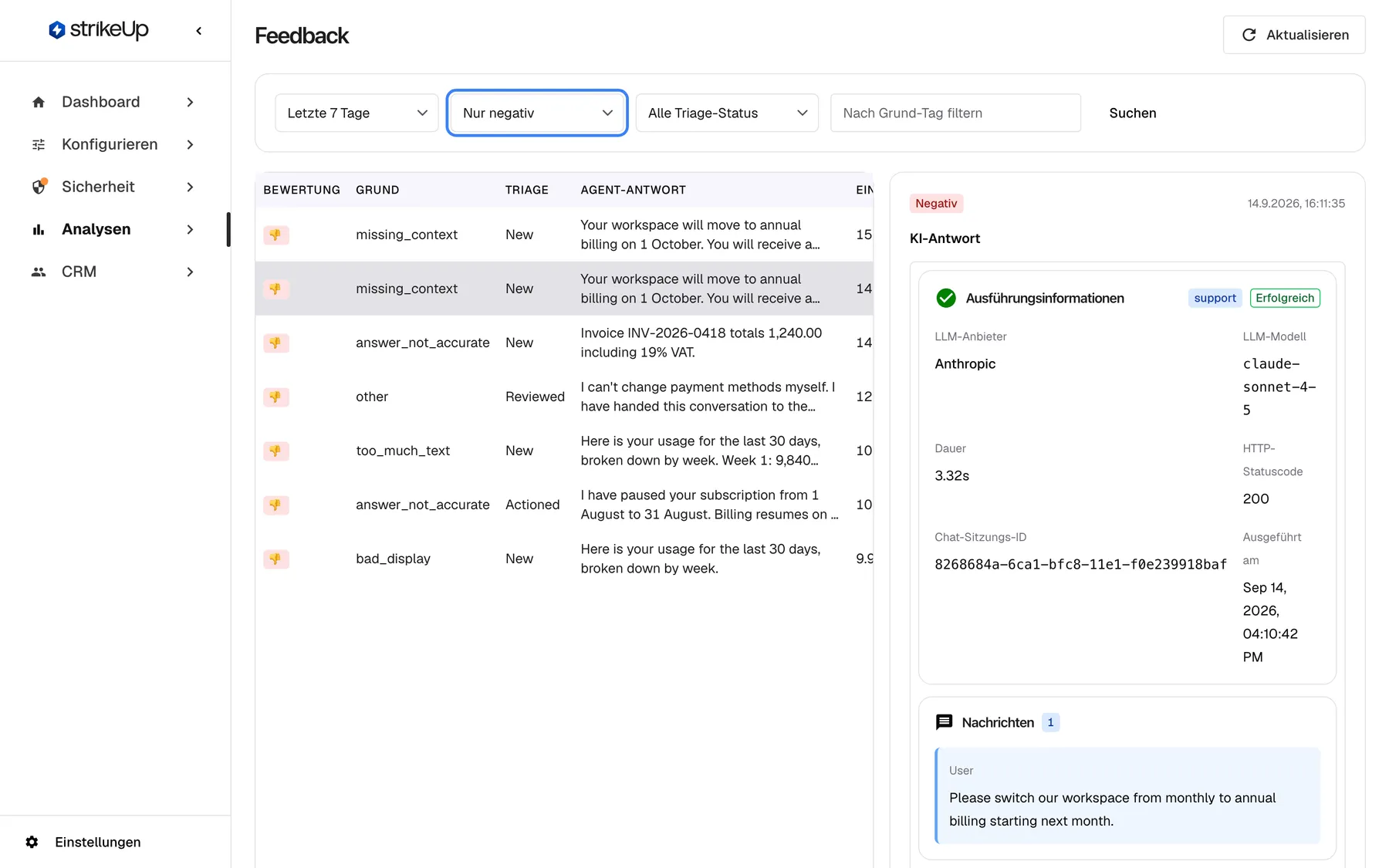Open the Letzte 7 Tage date range dropdown
The height and width of the screenshot is (868, 1389).
(357, 113)
